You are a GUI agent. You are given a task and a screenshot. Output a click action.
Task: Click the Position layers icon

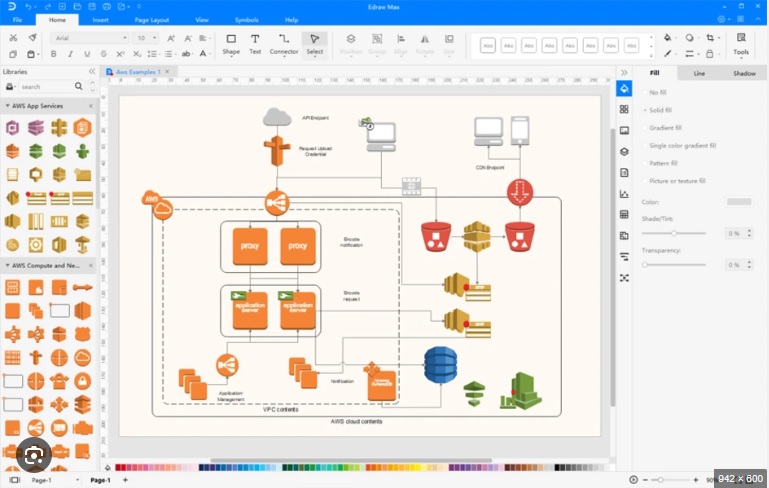click(x=351, y=39)
